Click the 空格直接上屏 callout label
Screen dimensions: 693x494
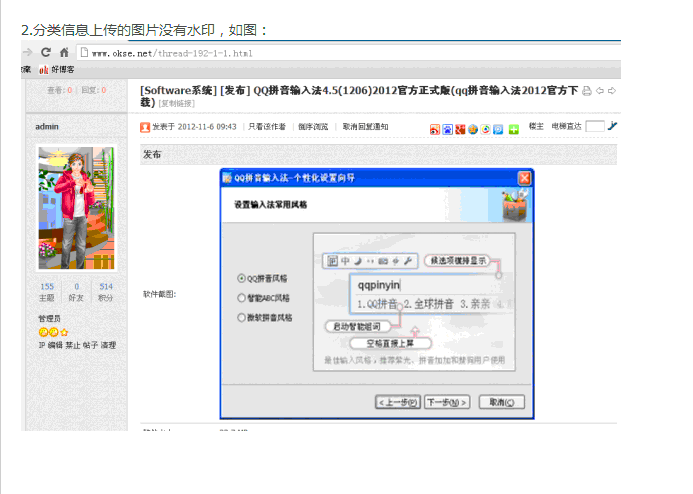coord(390,343)
